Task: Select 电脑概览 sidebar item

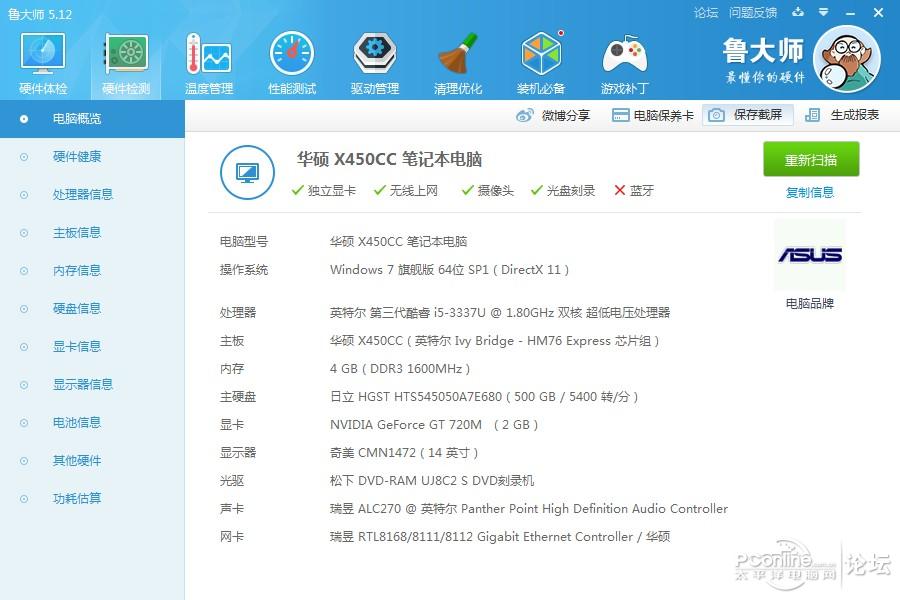Action: click(x=92, y=119)
